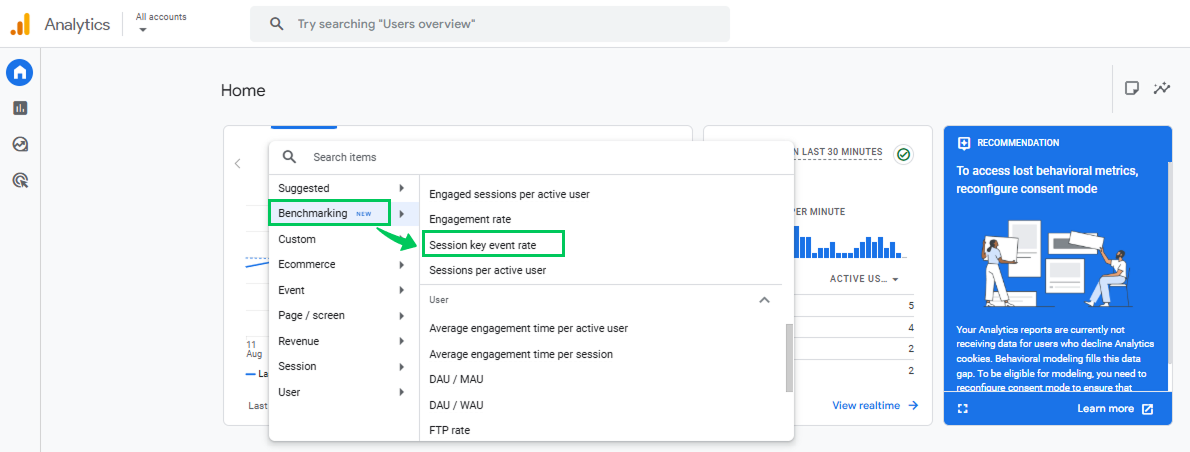1190x452 pixels.
Task: Expand the Page / screen submenu arrow
Action: pyautogui.click(x=401, y=315)
